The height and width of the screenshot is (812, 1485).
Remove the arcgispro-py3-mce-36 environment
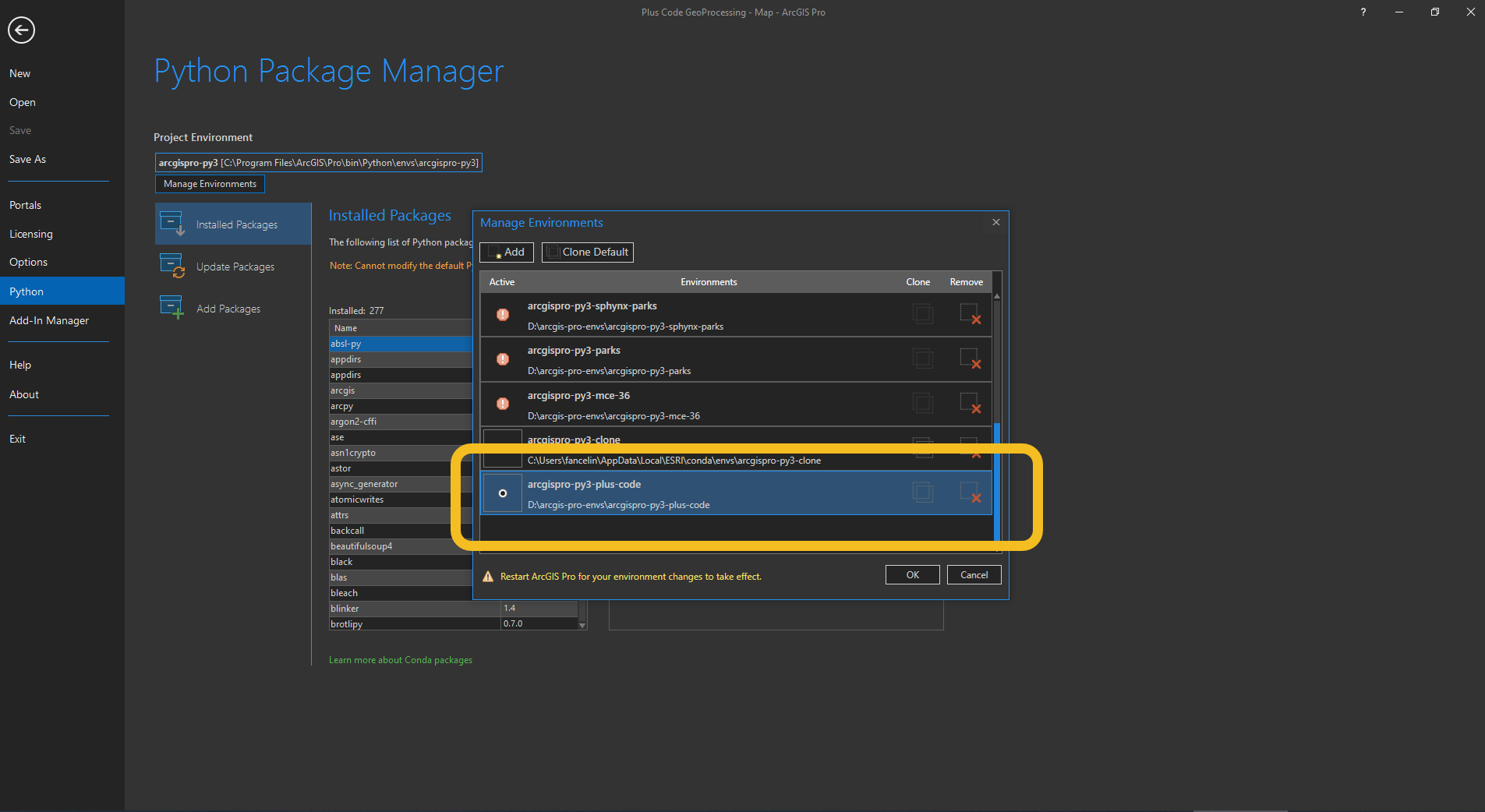(970, 403)
